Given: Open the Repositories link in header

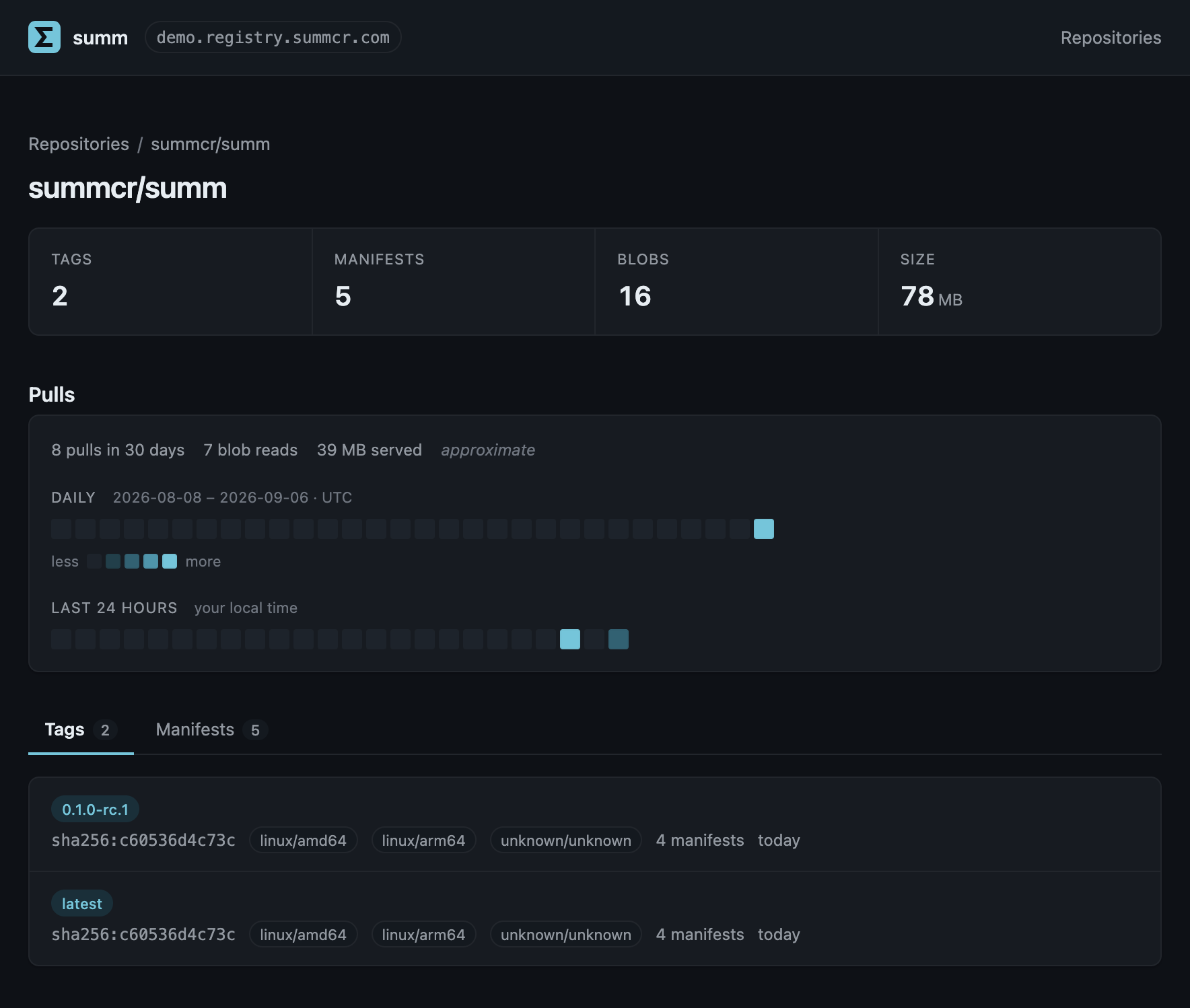Looking at the screenshot, I should click(x=1111, y=38).
